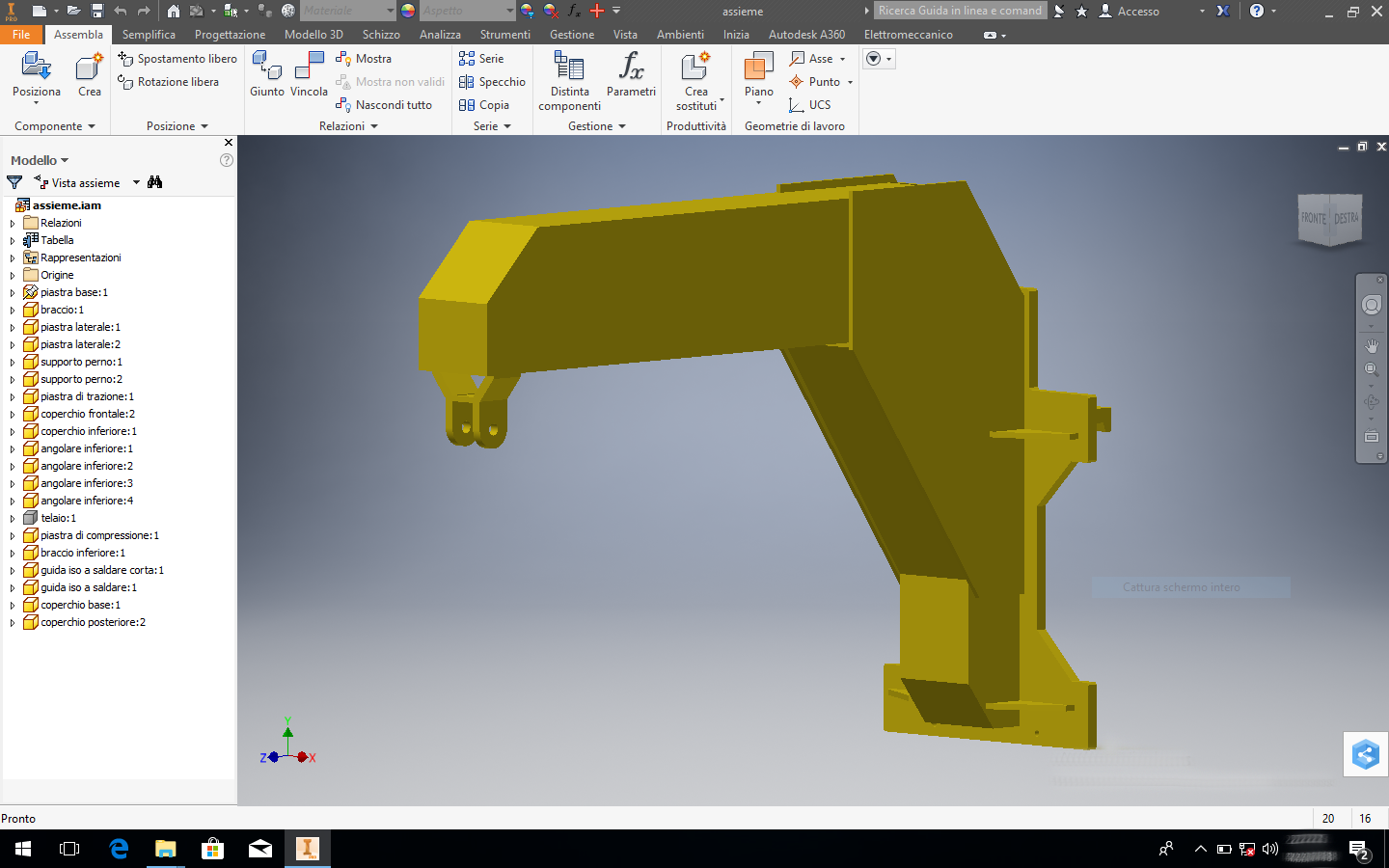The image size is (1389, 868).
Task: Click the Posiziona component icon
Action: click(37, 66)
